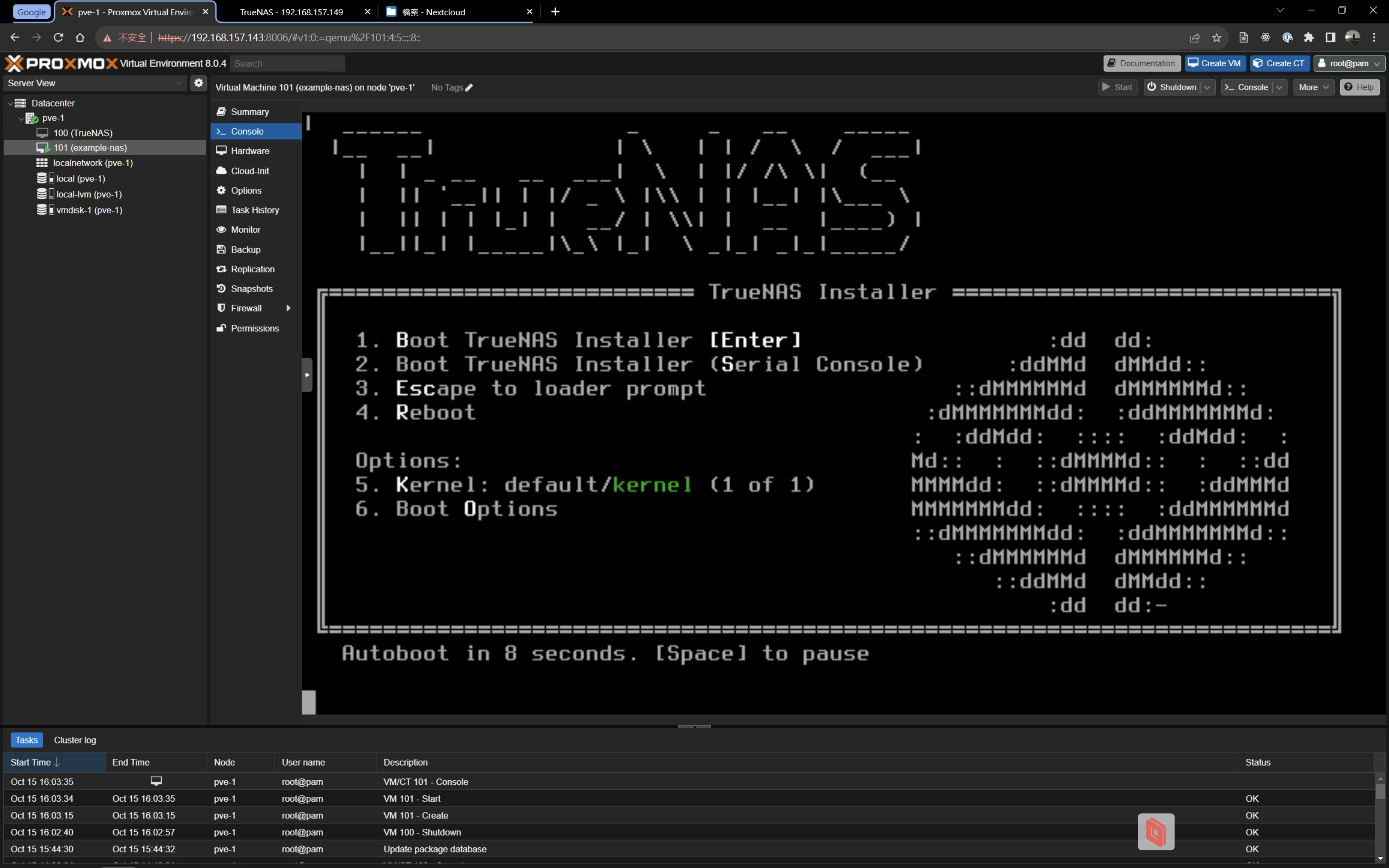The image size is (1389, 868).
Task: Open the Backup section
Action: pos(246,250)
